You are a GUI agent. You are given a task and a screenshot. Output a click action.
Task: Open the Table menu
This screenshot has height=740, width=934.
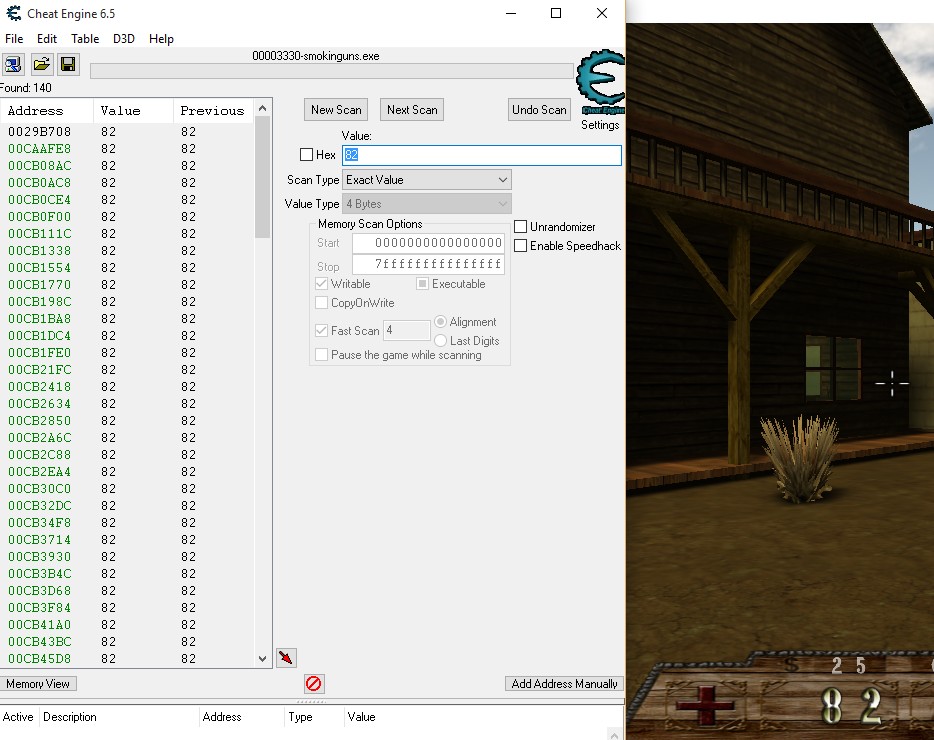85,39
